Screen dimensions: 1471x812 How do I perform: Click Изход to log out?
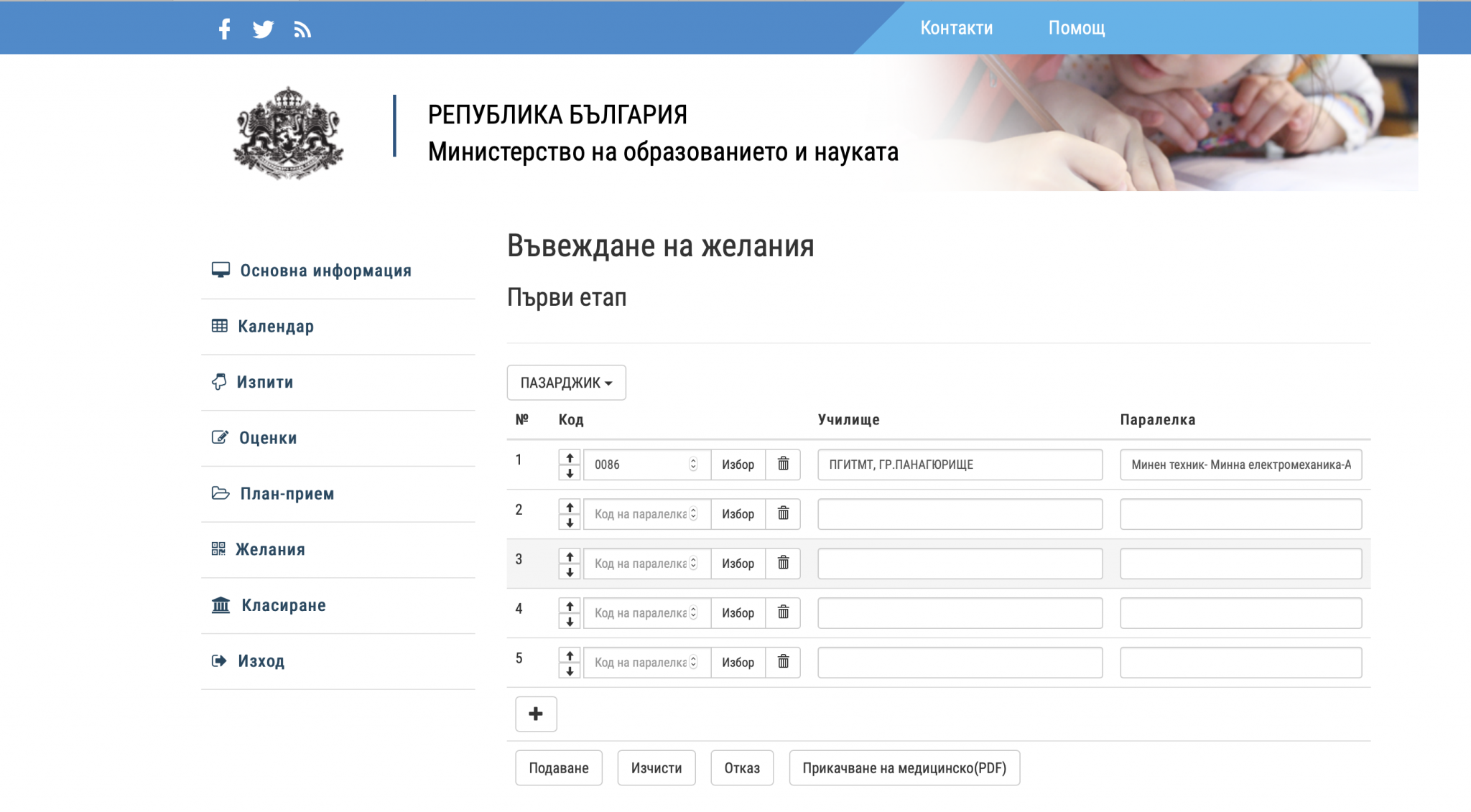pyautogui.click(x=261, y=661)
